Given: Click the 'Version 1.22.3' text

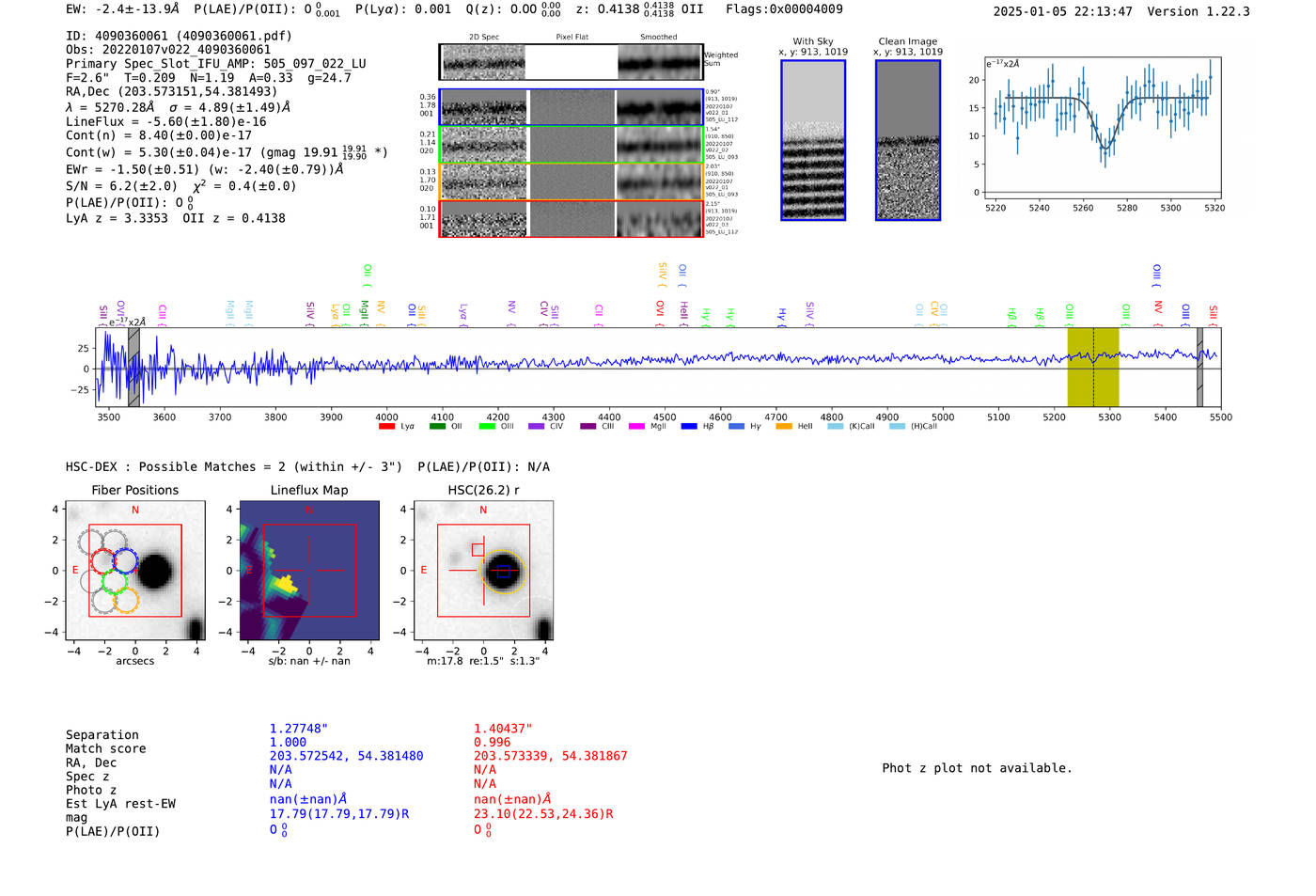Looking at the screenshot, I should [x=1198, y=11].
